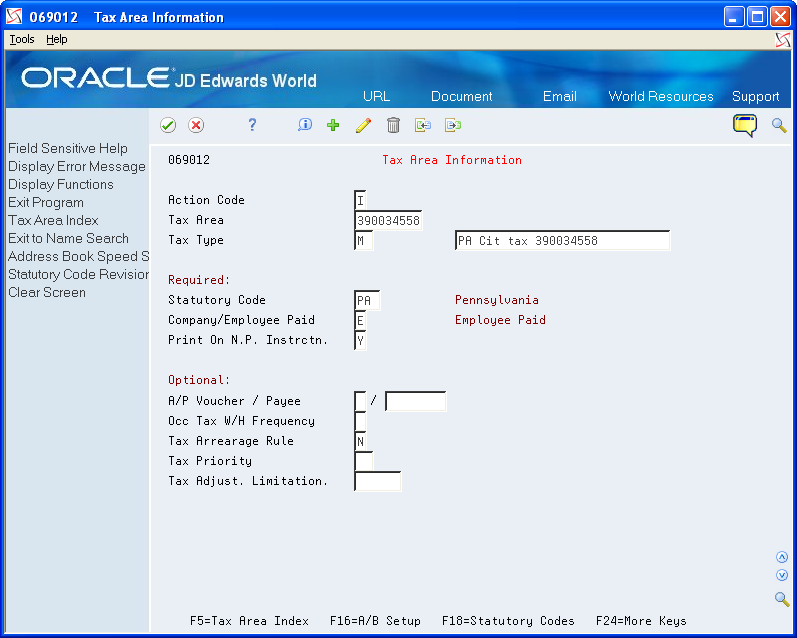The image size is (797, 638).
Task: Click the Print On N.P. Instrctn. field
Action: [360, 340]
